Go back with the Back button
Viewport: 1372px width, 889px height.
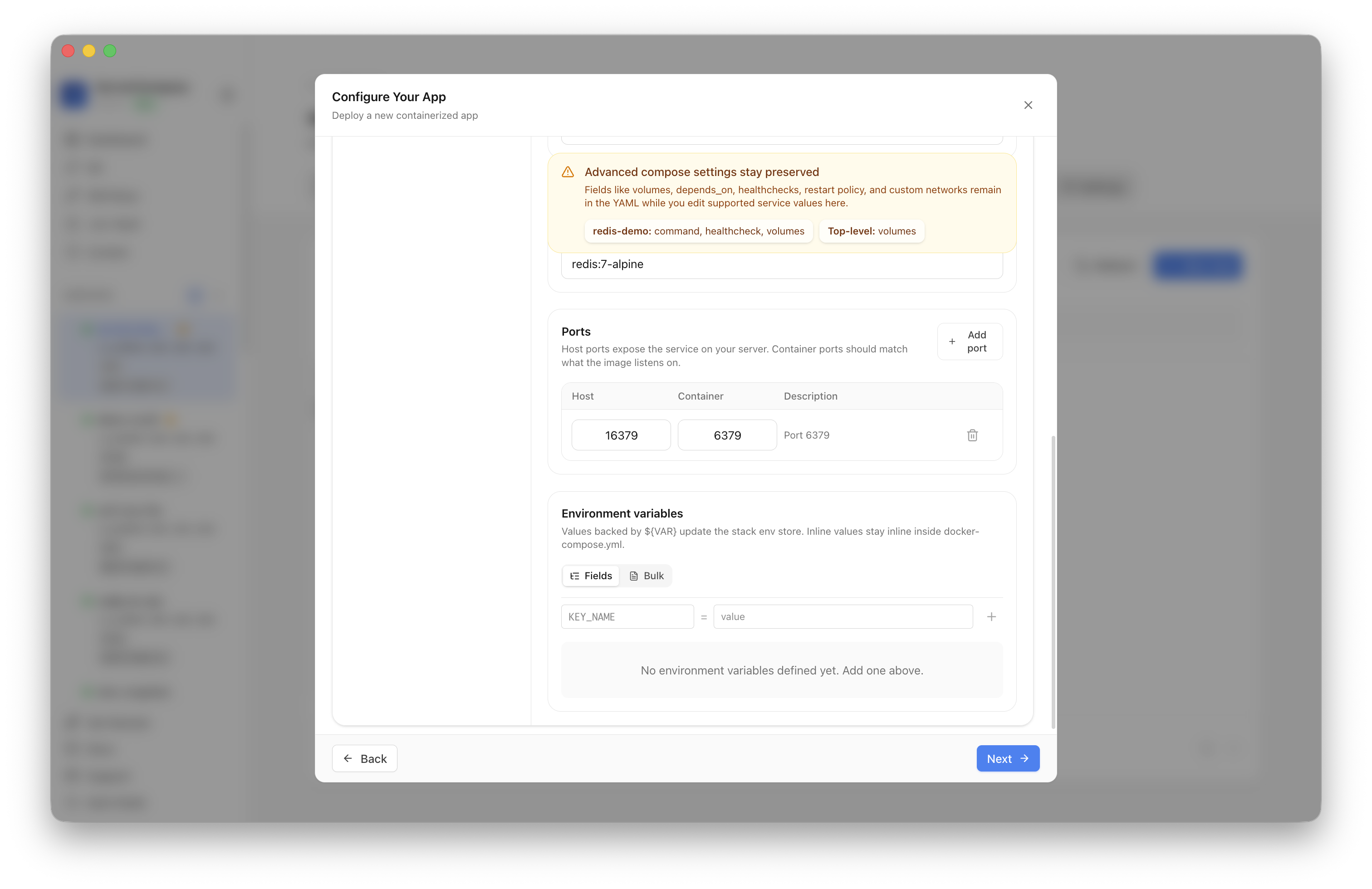point(364,758)
